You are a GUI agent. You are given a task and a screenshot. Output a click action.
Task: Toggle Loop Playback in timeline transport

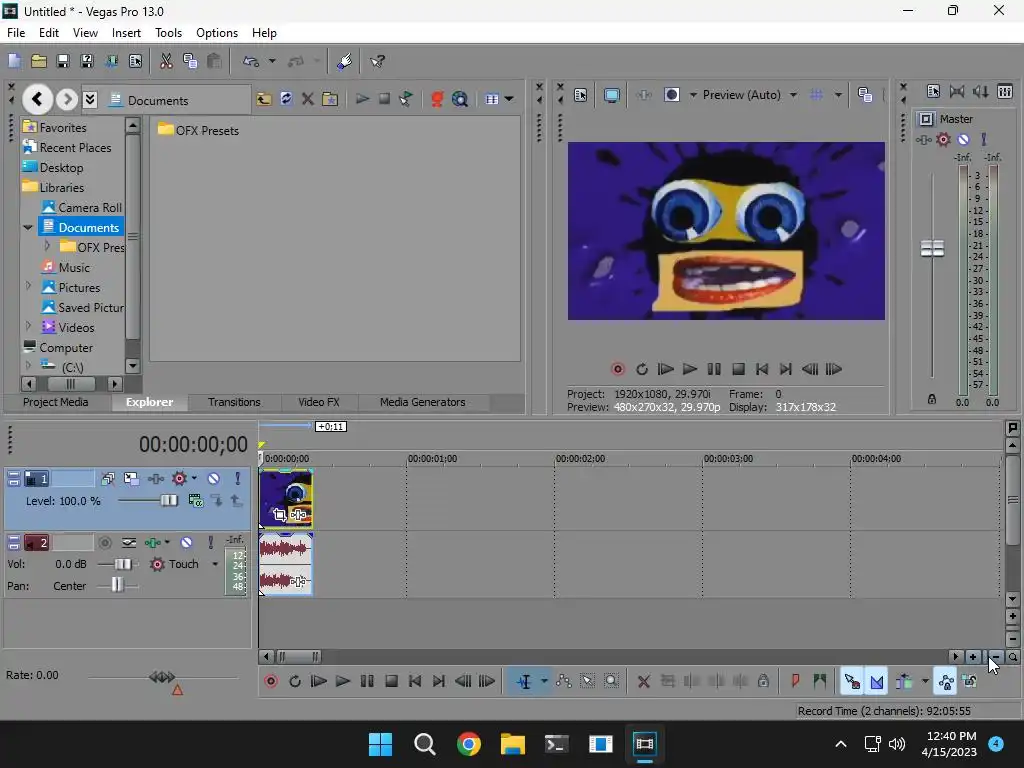(x=295, y=681)
